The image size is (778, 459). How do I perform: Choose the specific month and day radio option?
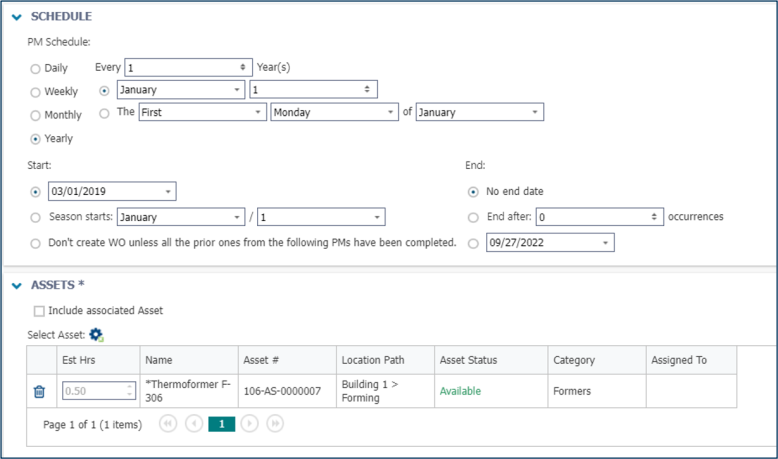click(x=104, y=91)
